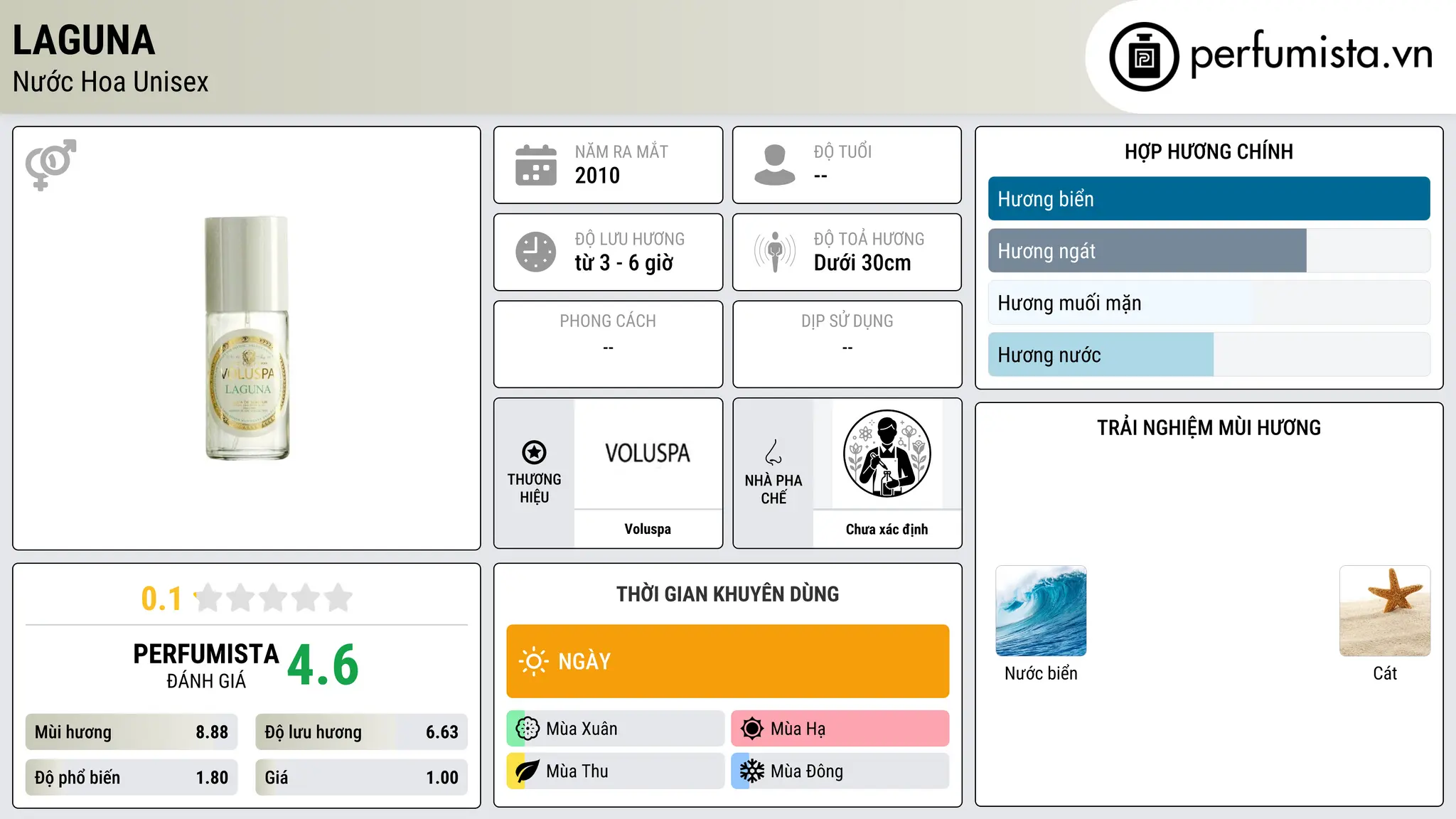This screenshot has width=1456, height=819.
Task: Click the Thương hiệu label
Action: [x=534, y=488]
